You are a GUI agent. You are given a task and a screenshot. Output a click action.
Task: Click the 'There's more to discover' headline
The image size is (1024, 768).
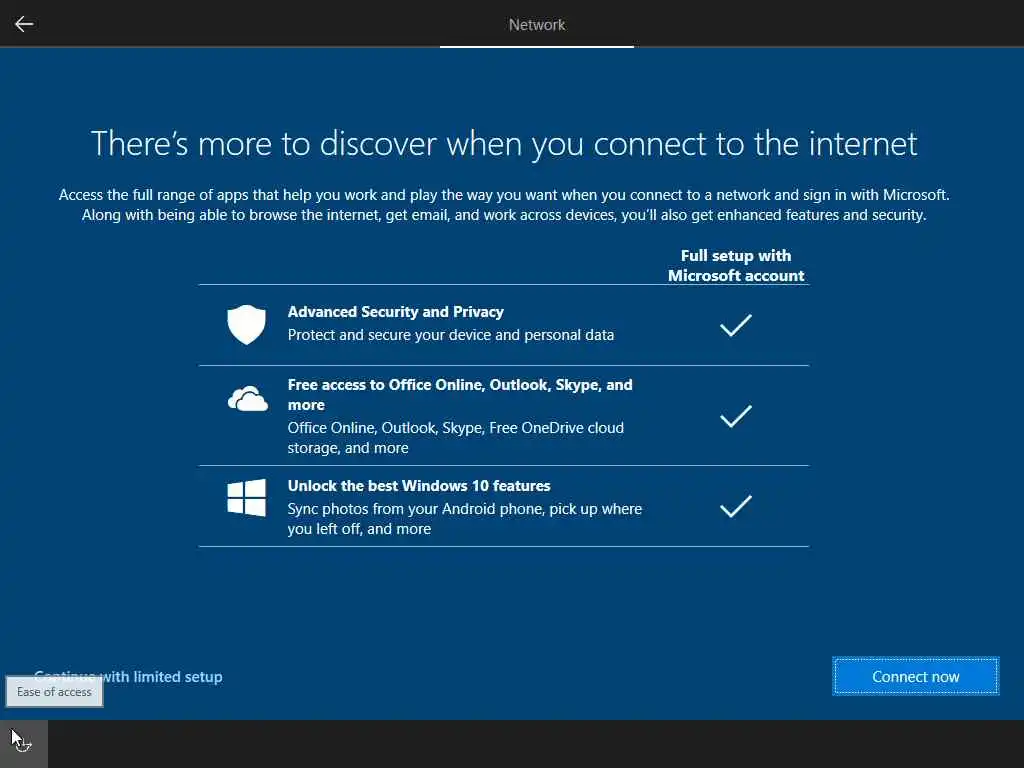(504, 144)
